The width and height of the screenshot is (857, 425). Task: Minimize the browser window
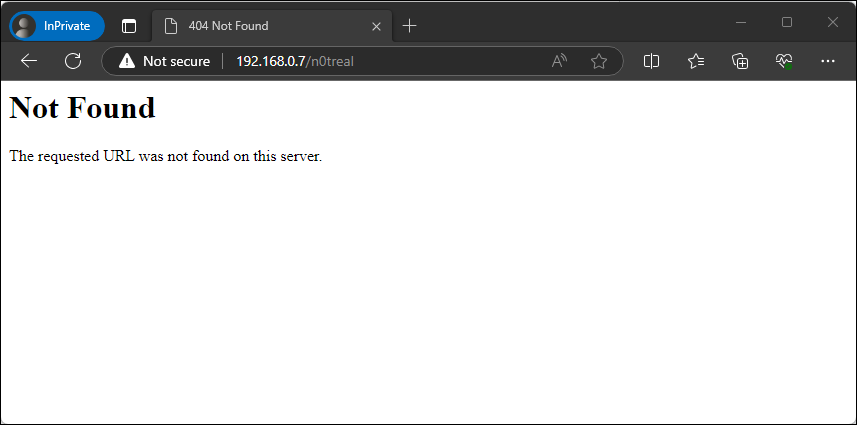click(741, 22)
